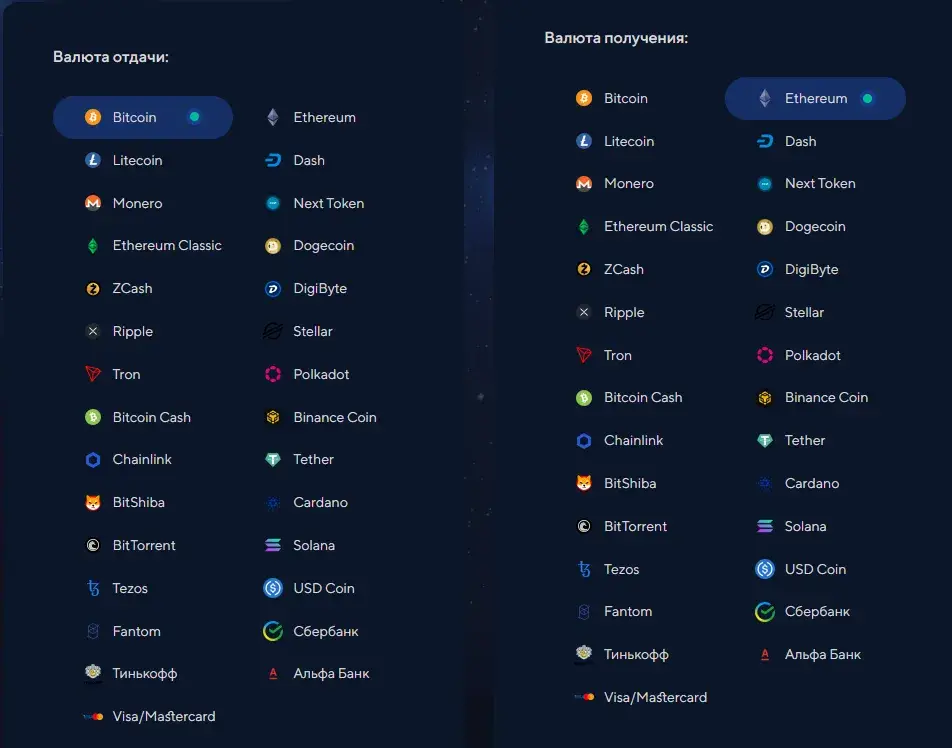
Task: Click the Тинькофф crest icon under Валюта получения
Action: click(584, 654)
